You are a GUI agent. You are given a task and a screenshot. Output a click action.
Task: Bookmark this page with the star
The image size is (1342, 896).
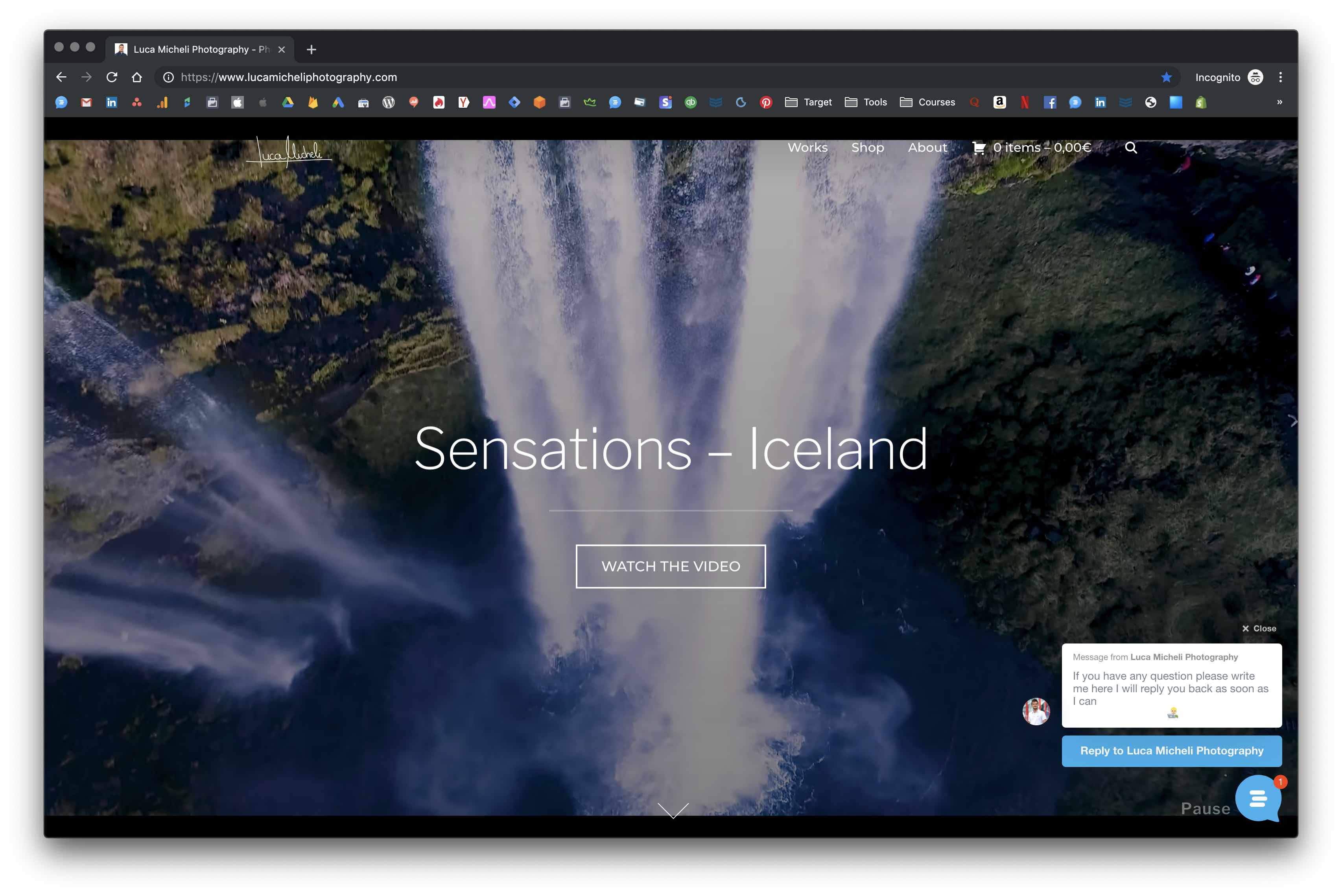point(1167,77)
